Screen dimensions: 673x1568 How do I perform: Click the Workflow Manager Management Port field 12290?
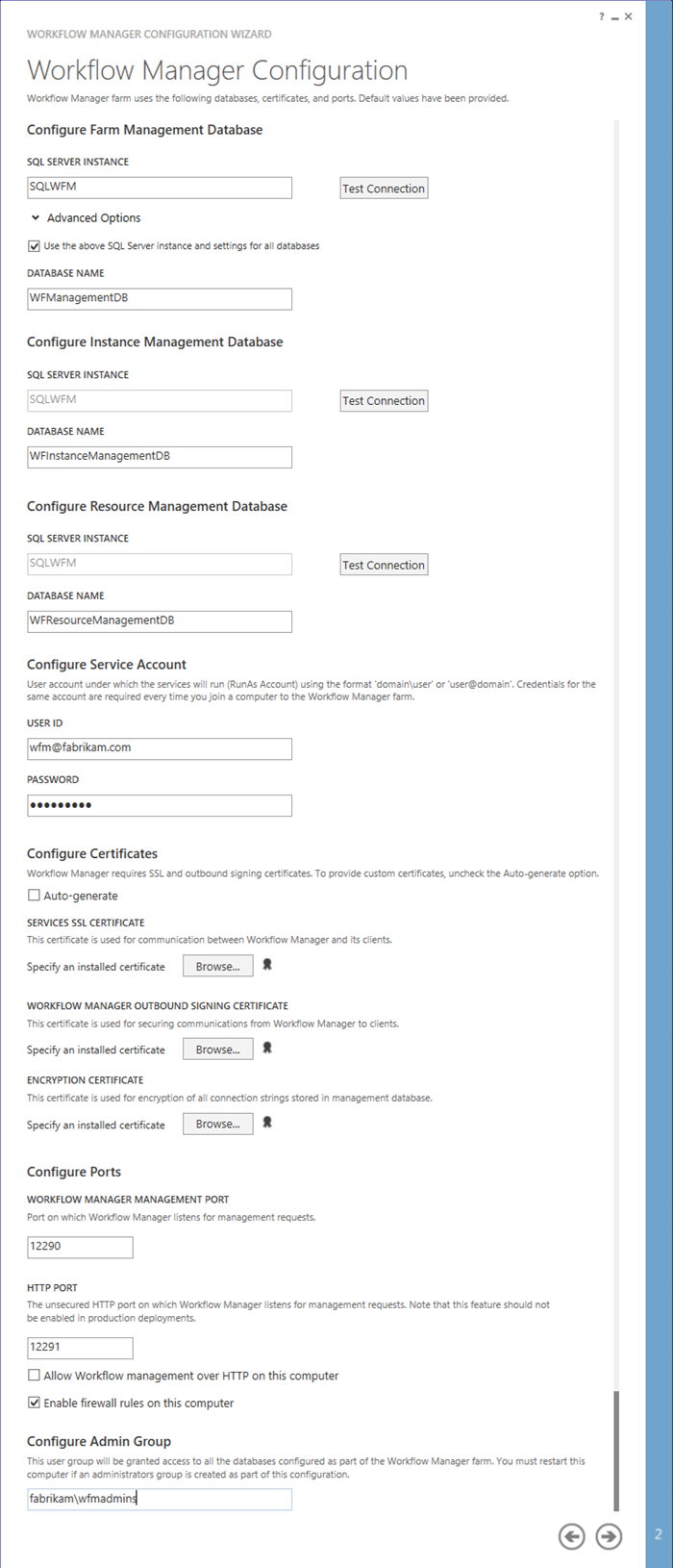pyautogui.click(x=80, y=1247)
